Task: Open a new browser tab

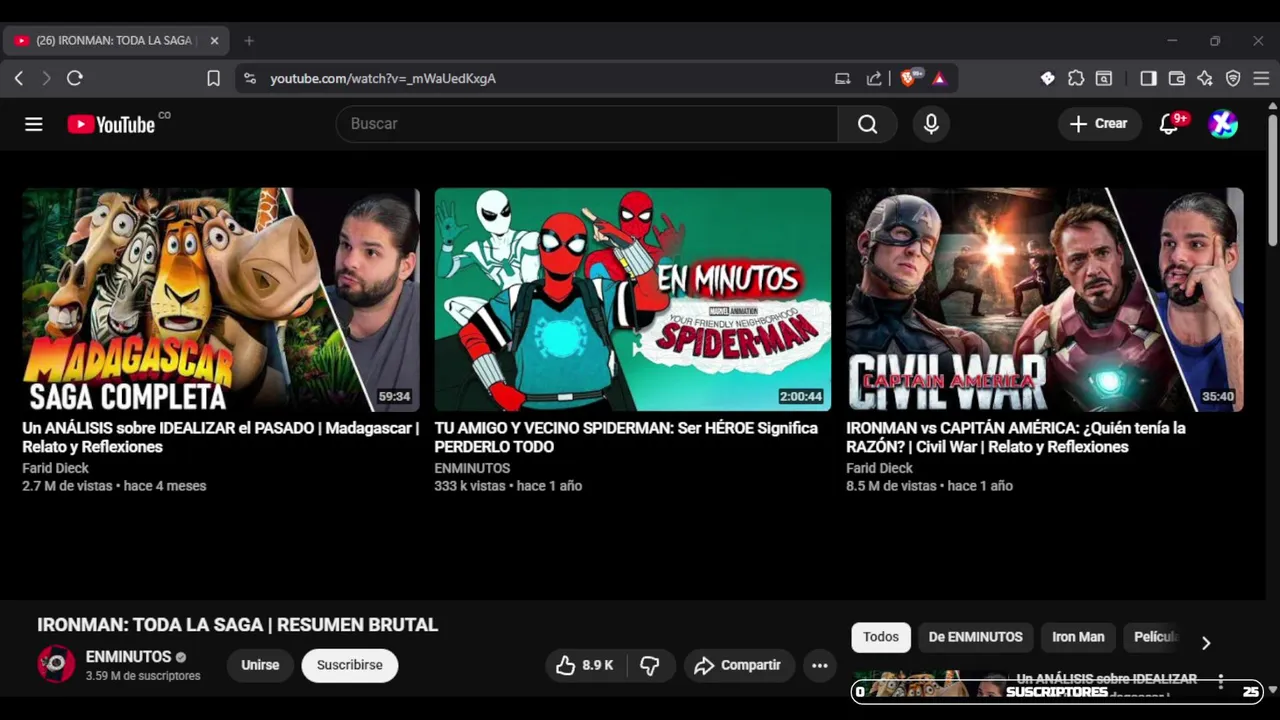Action: [249, 41]
